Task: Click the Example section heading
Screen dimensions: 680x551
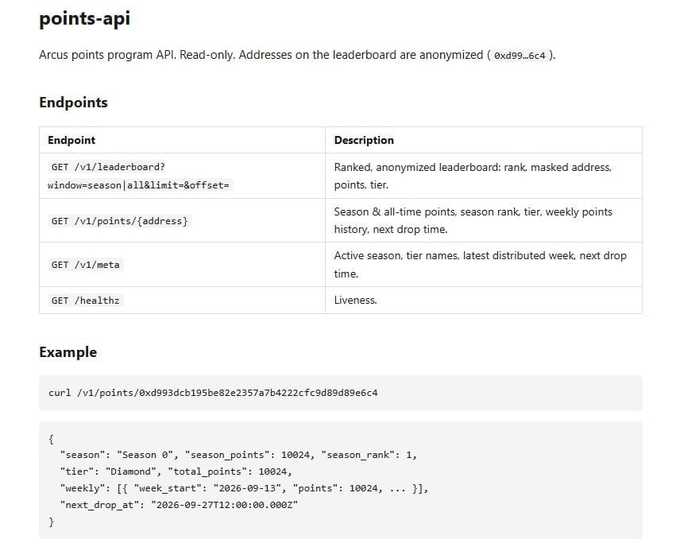Action: pos(68,352)
